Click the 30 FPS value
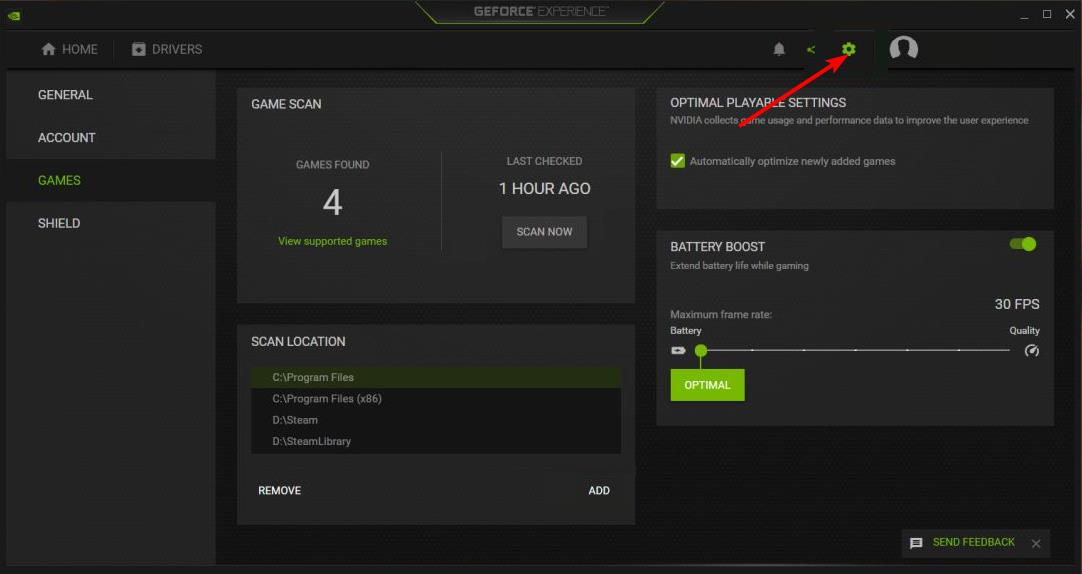1082x574 pixels. tap(1016, 304)
